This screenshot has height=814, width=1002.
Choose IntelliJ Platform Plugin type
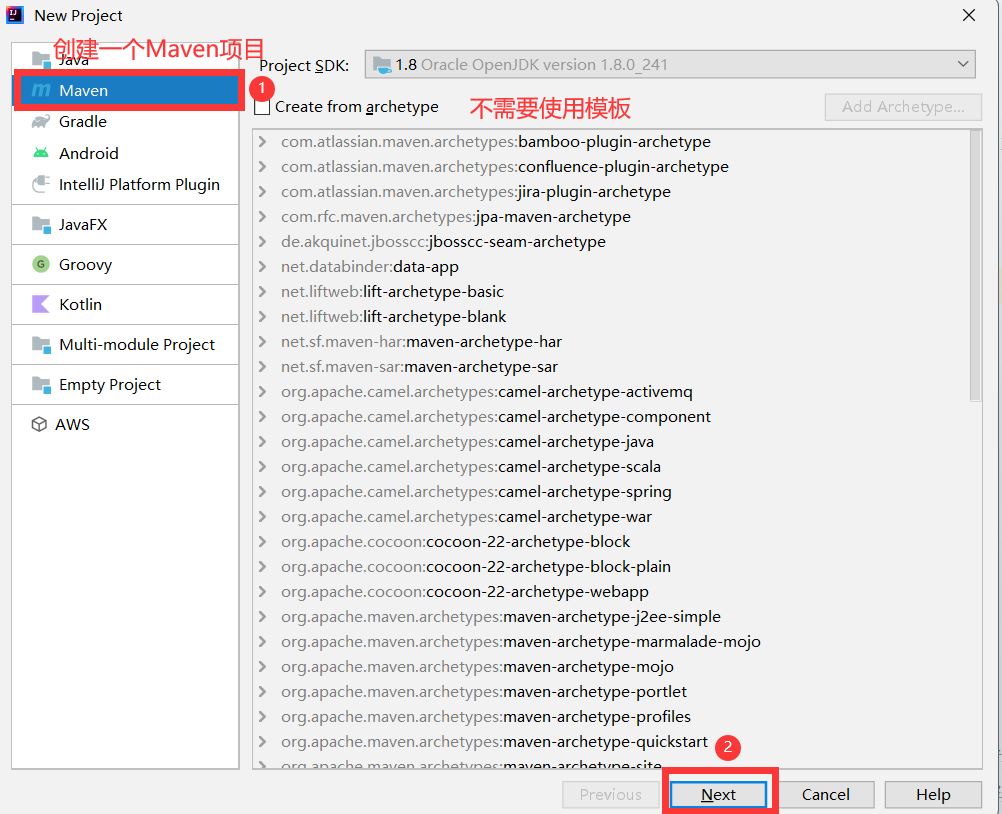[x=126, y=184]
